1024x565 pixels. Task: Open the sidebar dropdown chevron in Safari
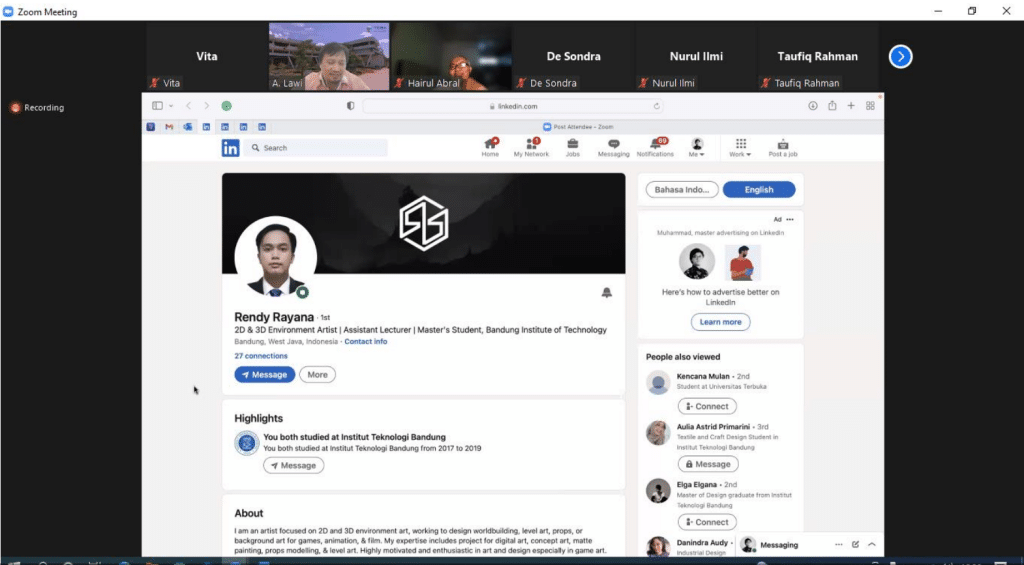pos(171,106)
